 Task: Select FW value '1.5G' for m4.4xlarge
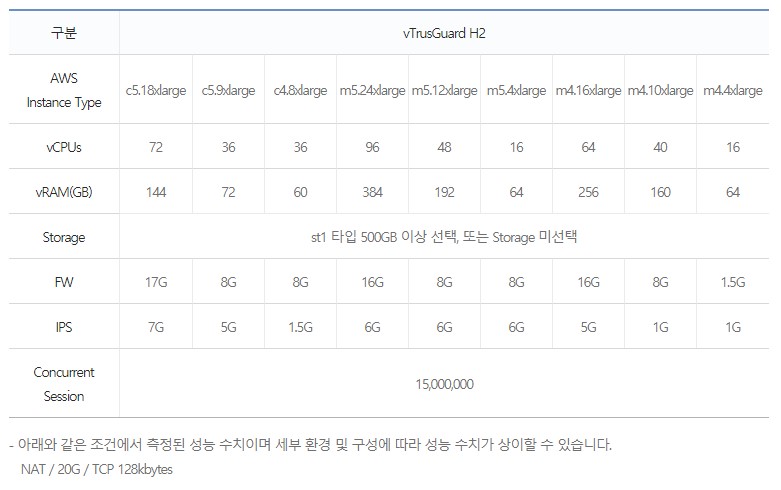pyautogui.click(x=733, y=282)
